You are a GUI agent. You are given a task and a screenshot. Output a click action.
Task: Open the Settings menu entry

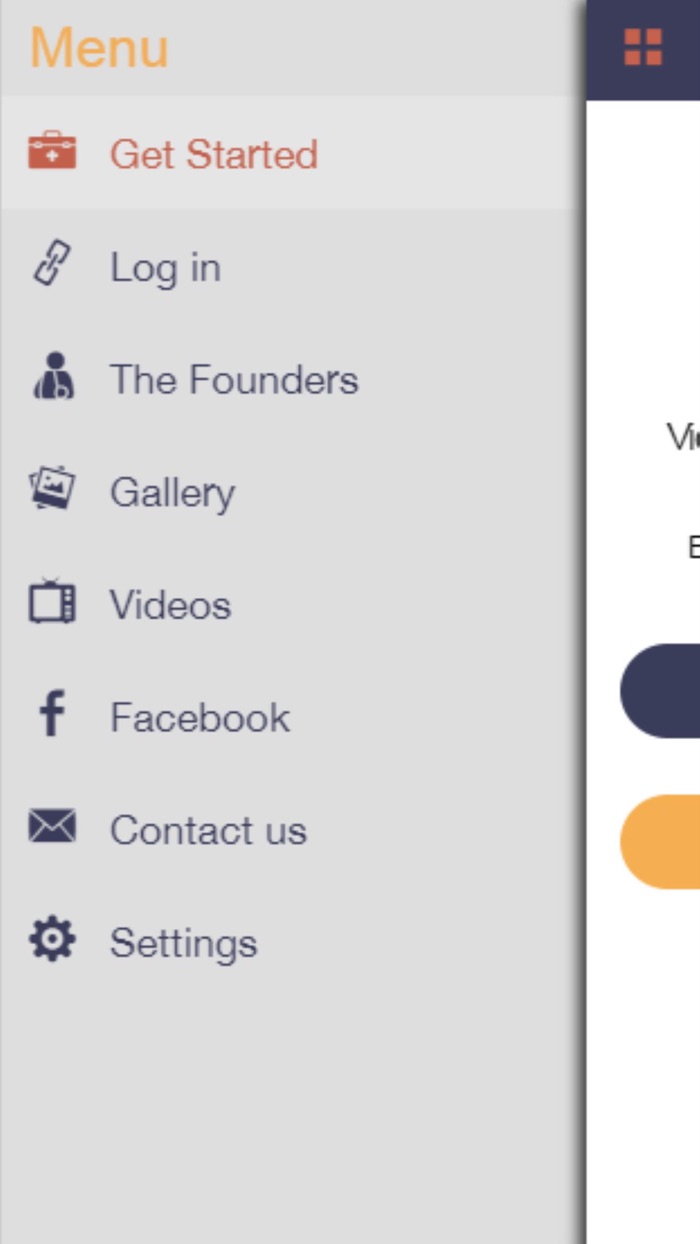point(183,943)
